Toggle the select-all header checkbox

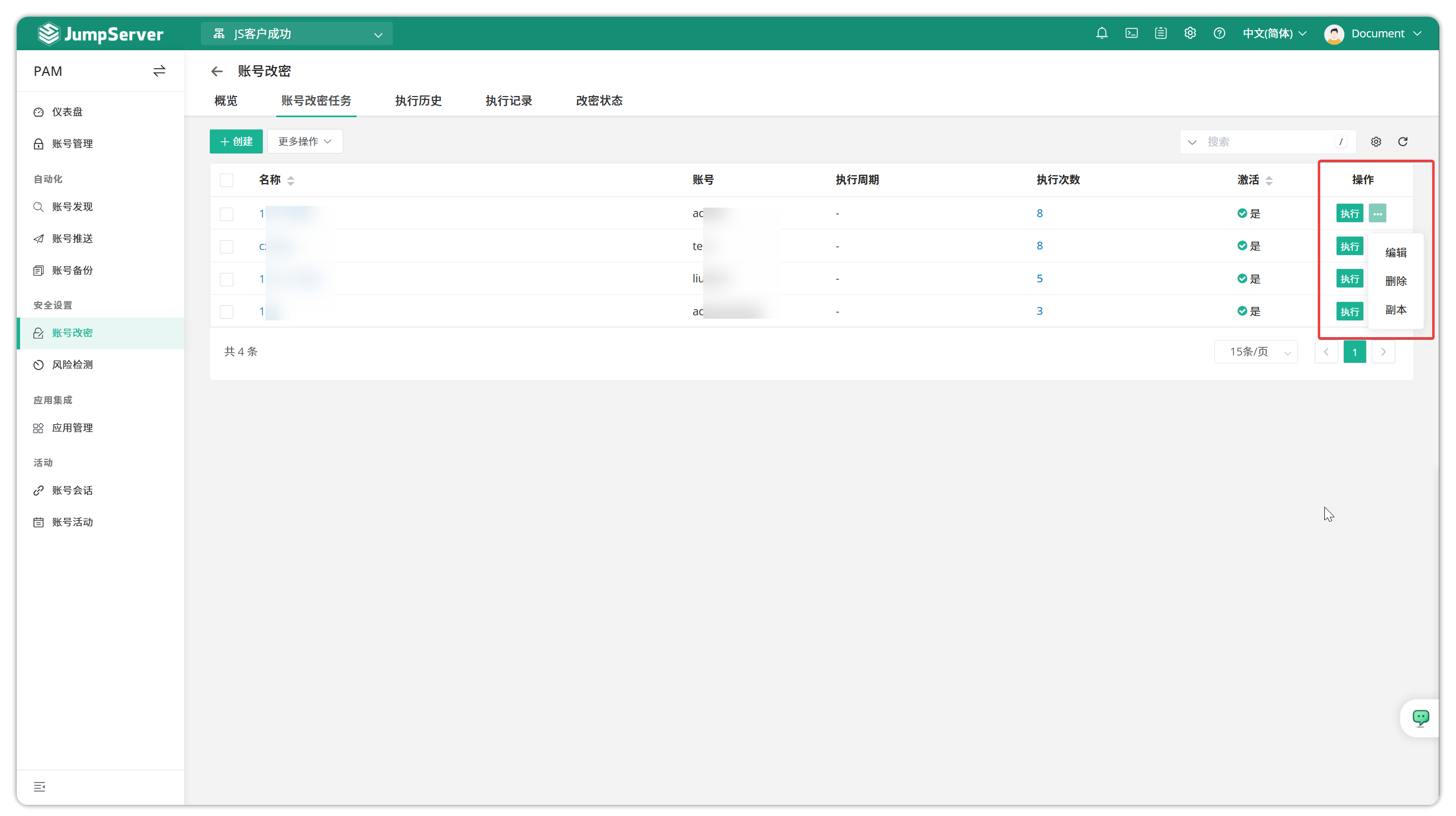pyautogui.click(x=227, y=180)
